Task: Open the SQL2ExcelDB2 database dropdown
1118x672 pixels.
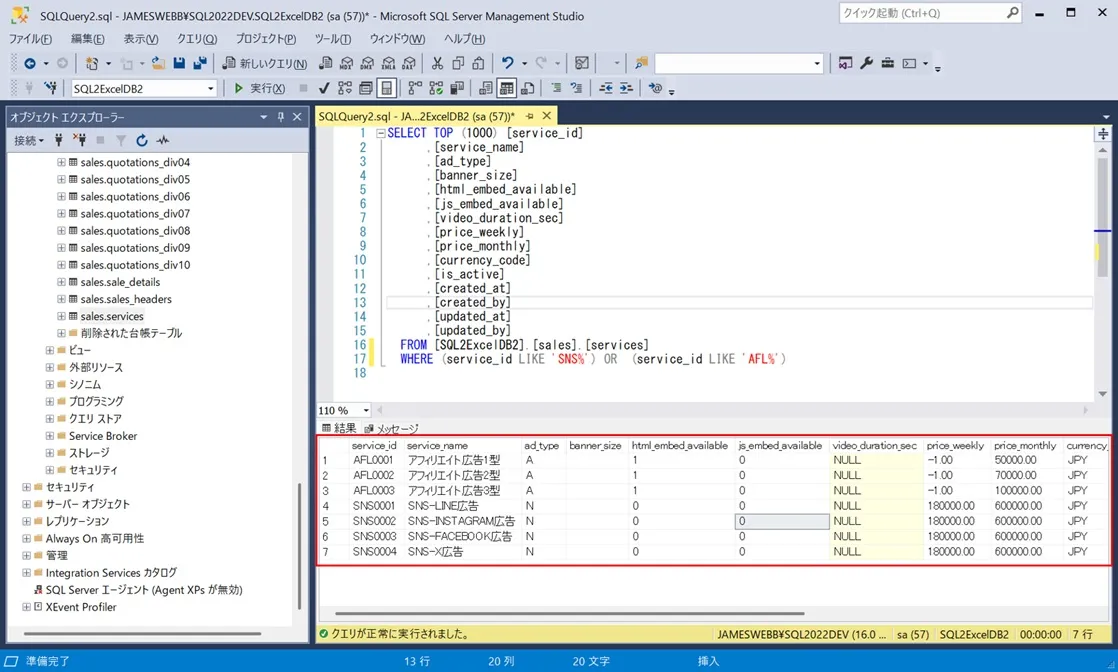Action: [210, 88]
